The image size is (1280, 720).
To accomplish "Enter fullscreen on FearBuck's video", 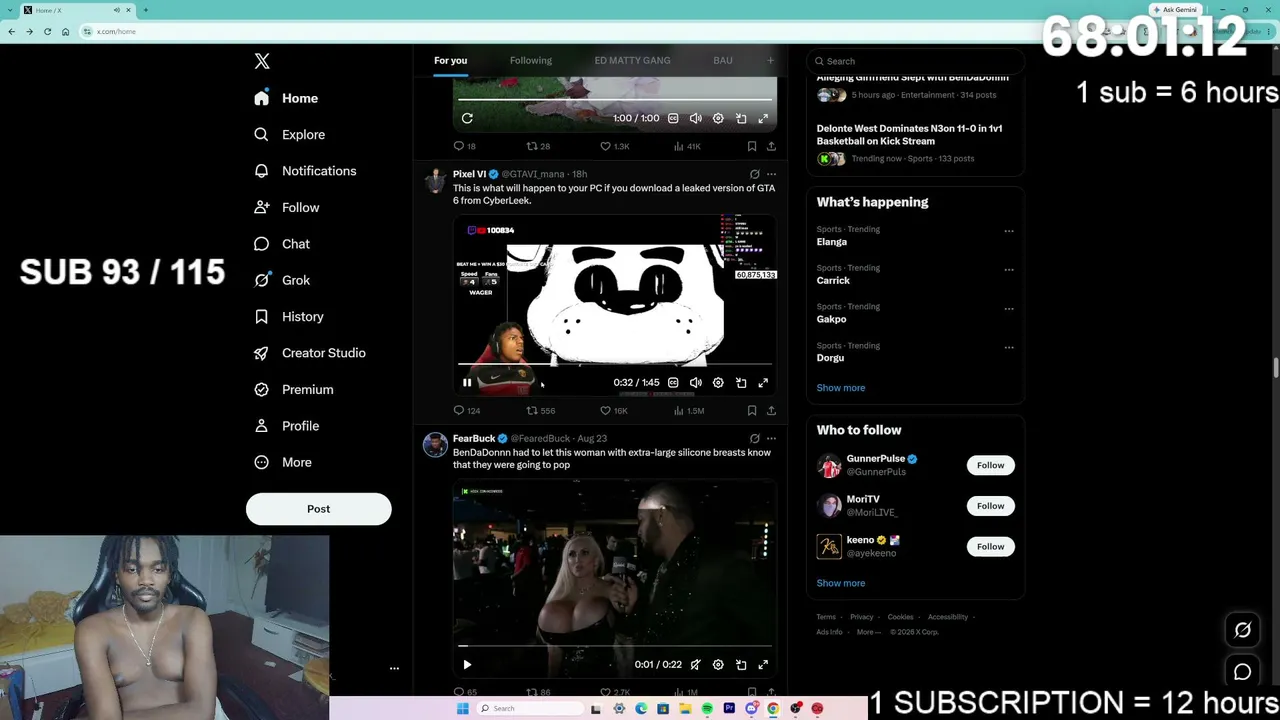I will click(x=763, y=664).
